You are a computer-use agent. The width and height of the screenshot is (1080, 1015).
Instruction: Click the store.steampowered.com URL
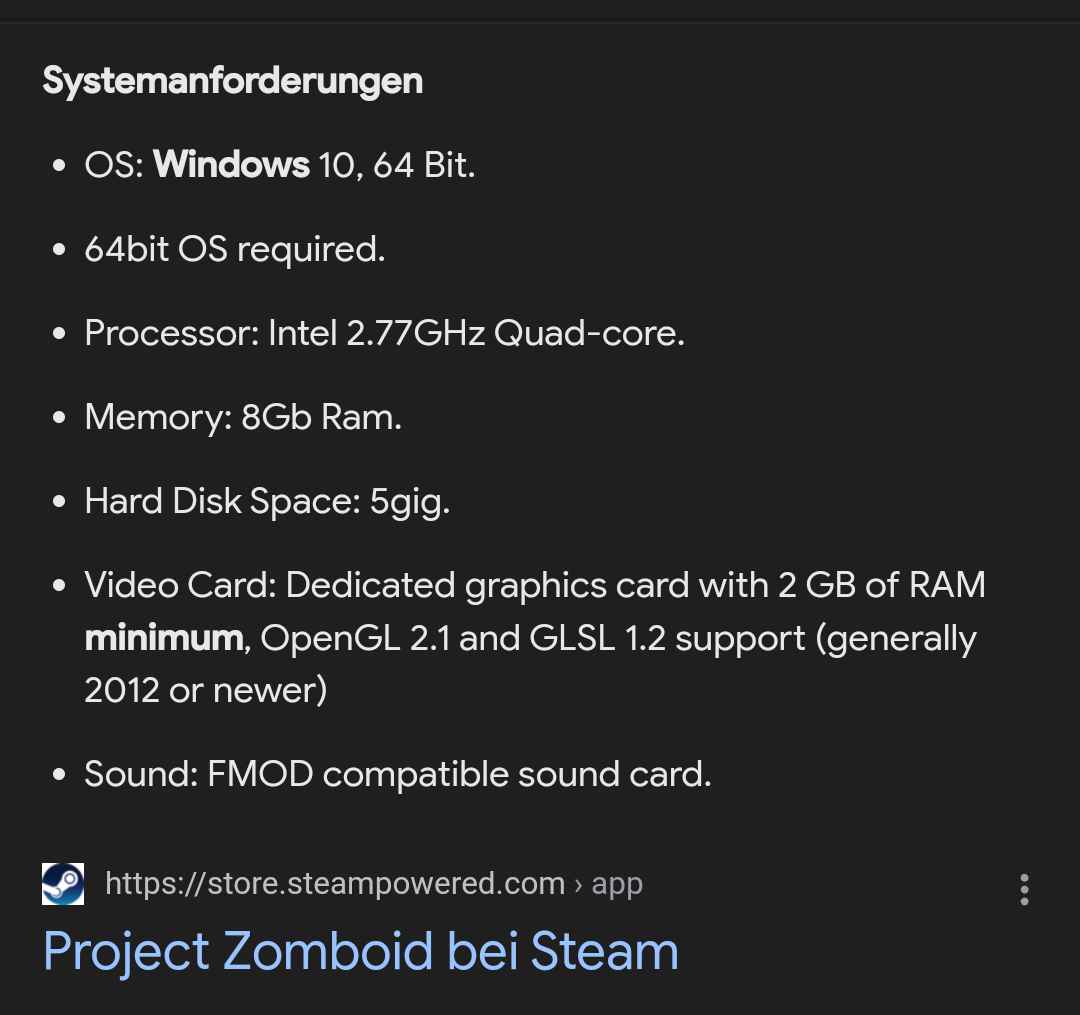pos(335,883)
